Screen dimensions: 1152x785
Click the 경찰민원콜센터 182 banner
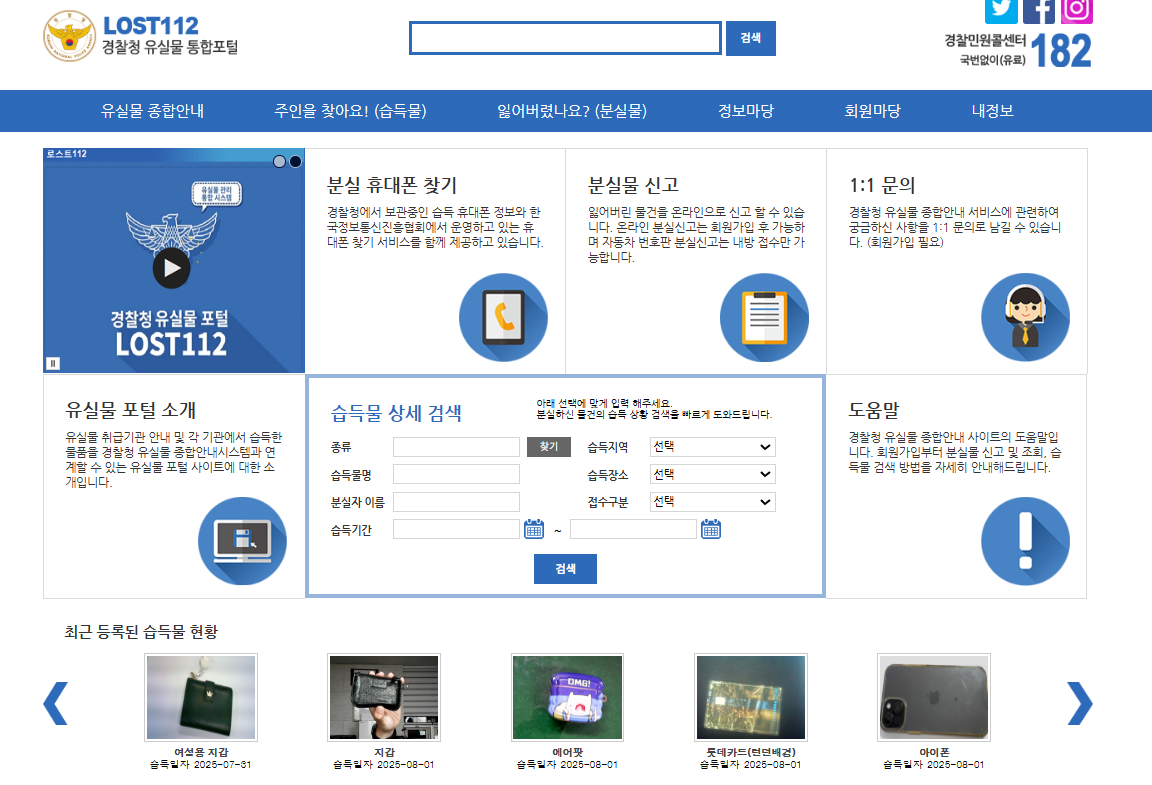[1018, 50]
